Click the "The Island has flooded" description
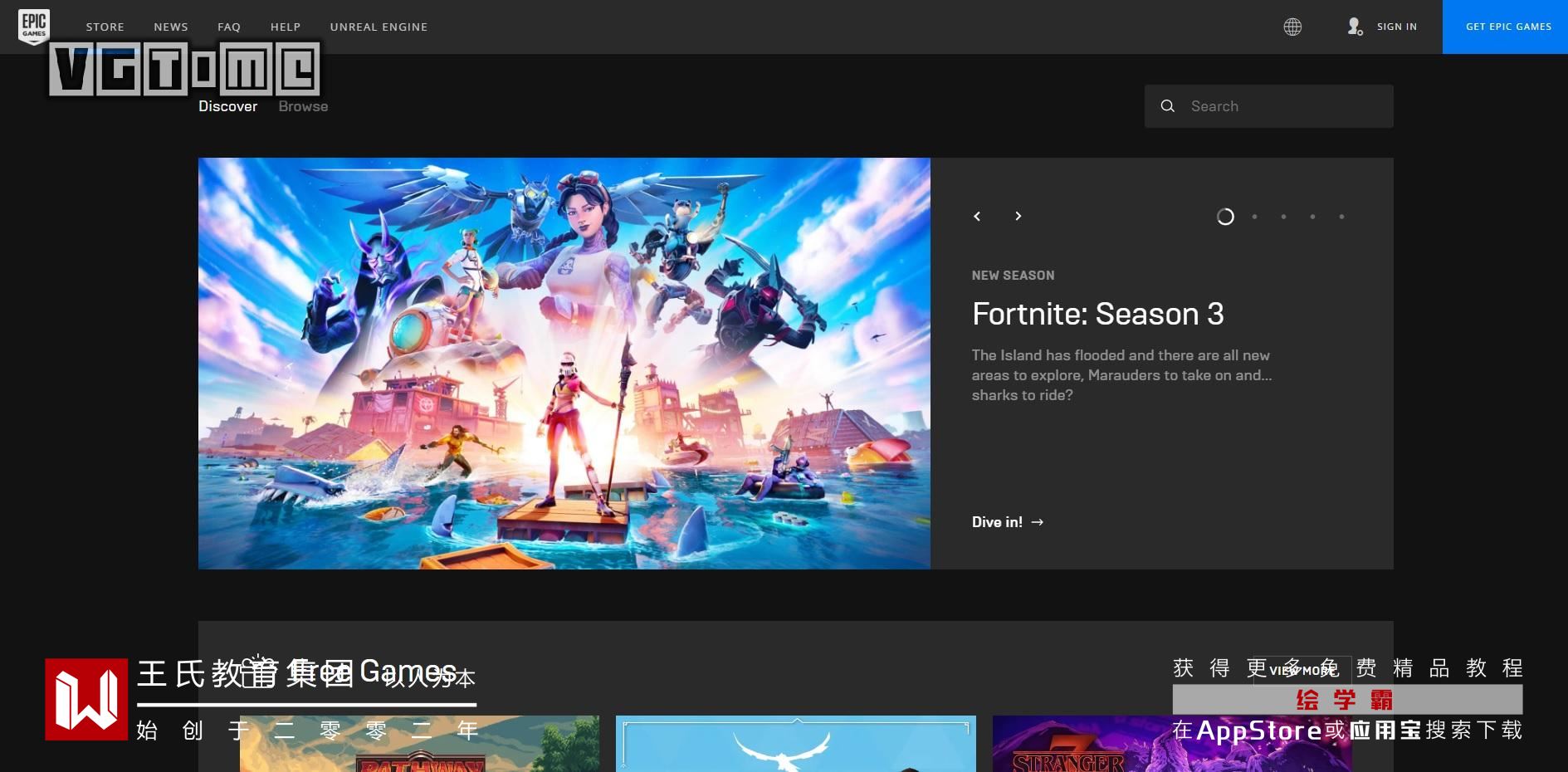Image resolution: width=1568 pixels, height=772 pixels. [x=1121, y=375]
